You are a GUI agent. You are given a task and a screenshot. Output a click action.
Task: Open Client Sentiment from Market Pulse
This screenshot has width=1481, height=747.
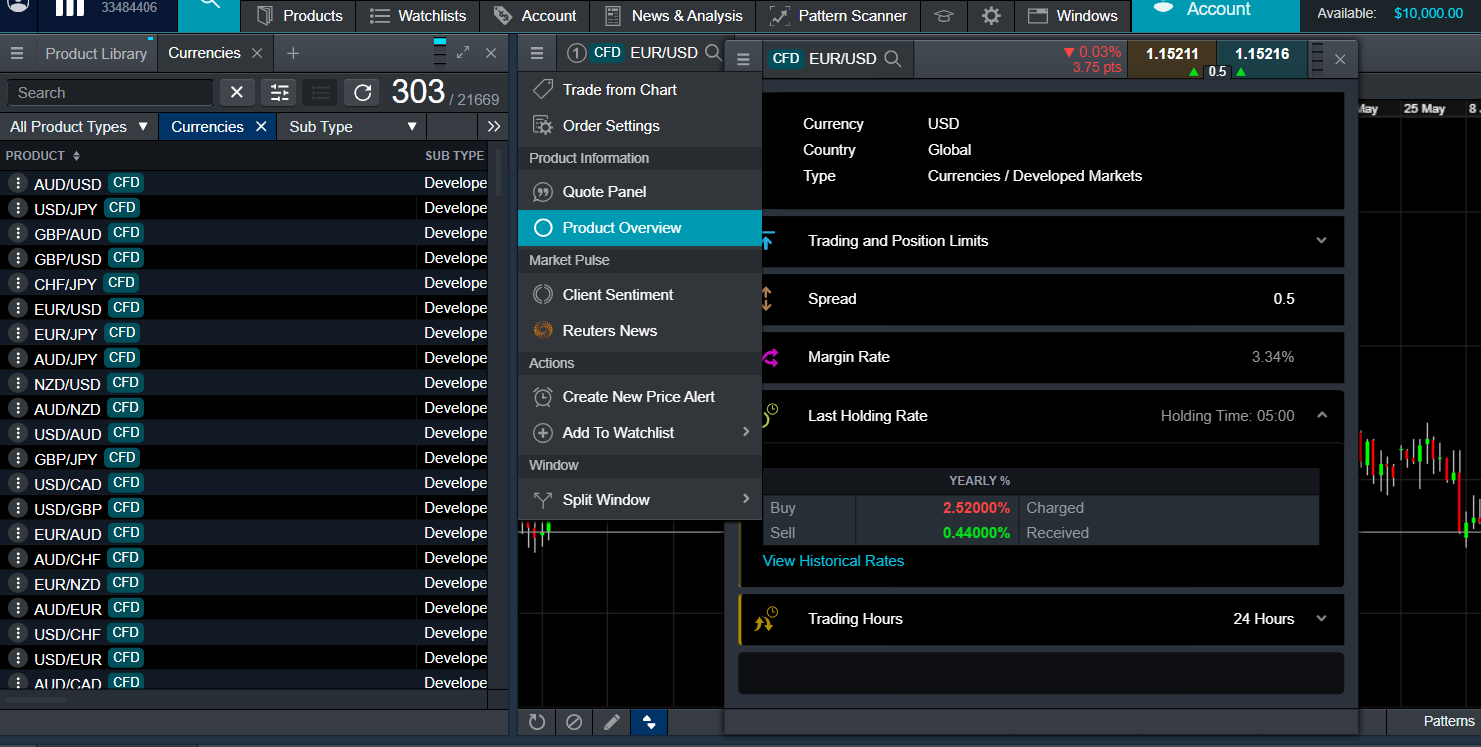640,295
